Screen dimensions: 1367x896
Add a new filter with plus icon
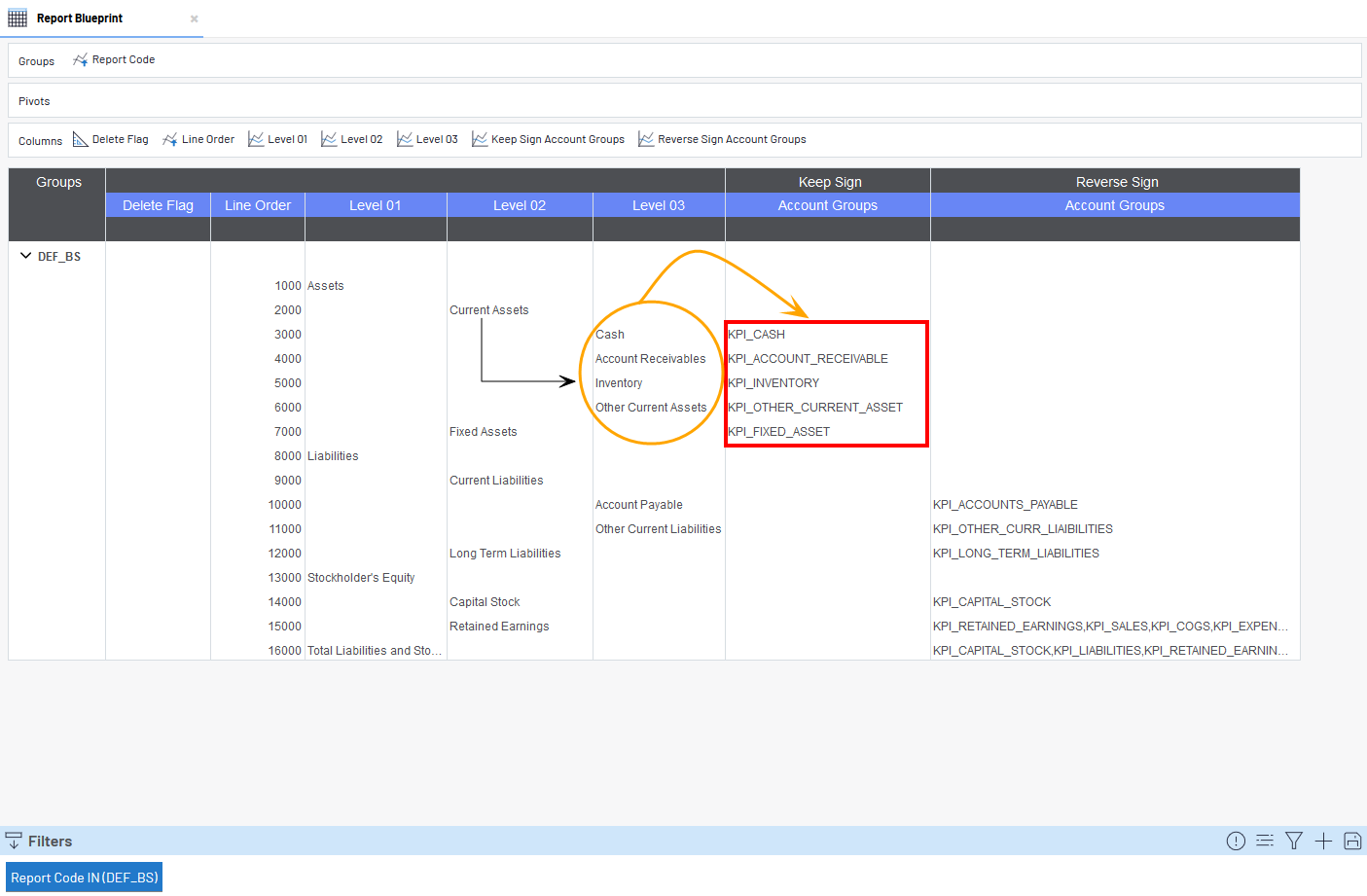1323,841
